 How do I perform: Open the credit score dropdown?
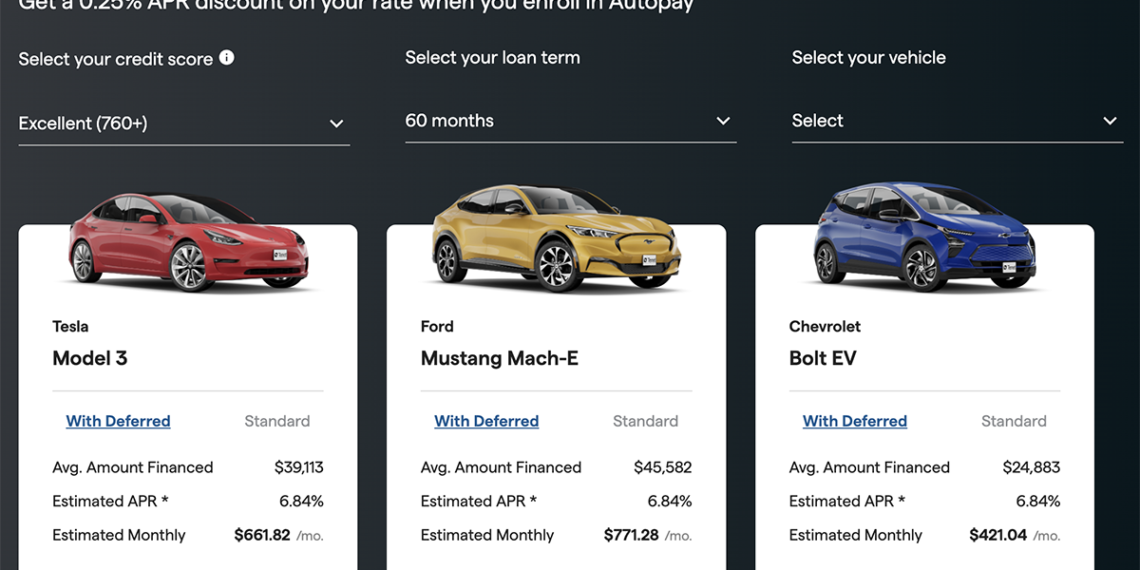[183, 124]
